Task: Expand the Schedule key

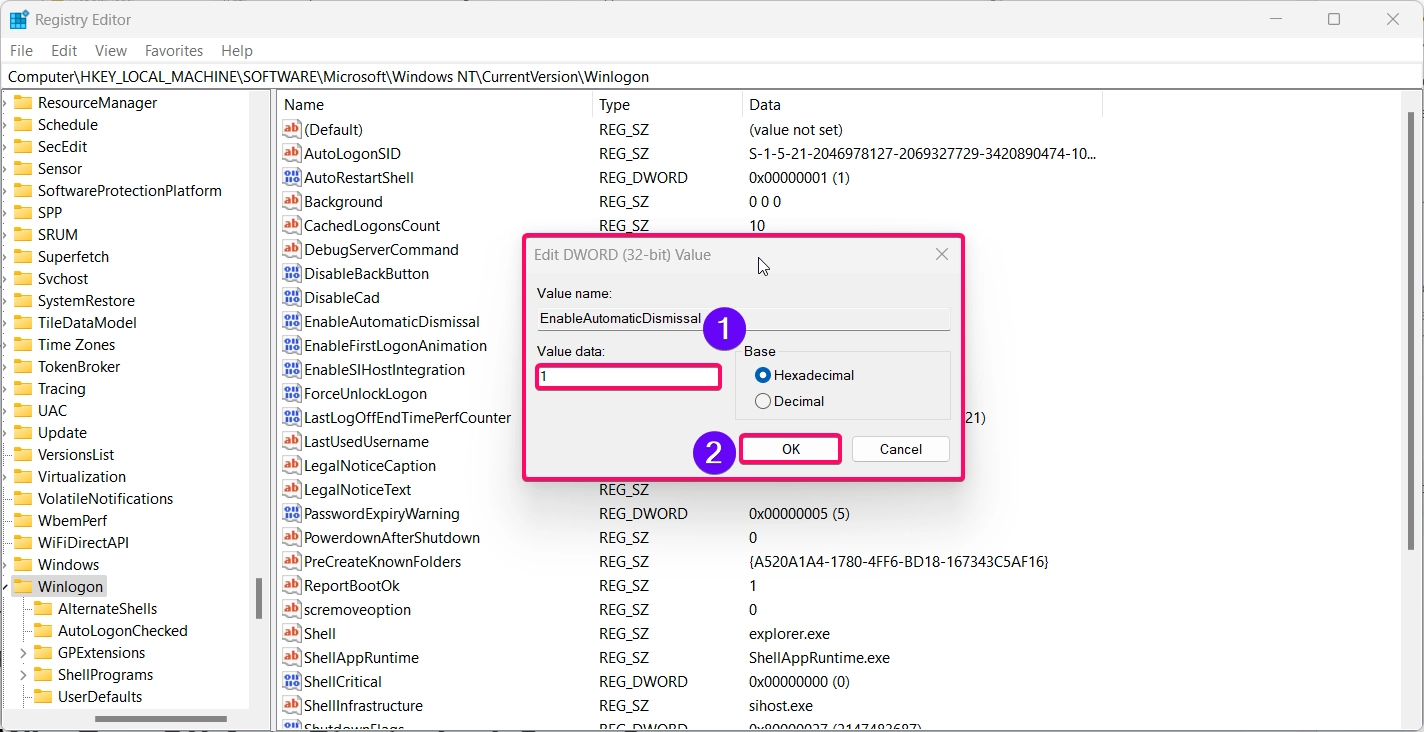Action: tap(5, 125)
